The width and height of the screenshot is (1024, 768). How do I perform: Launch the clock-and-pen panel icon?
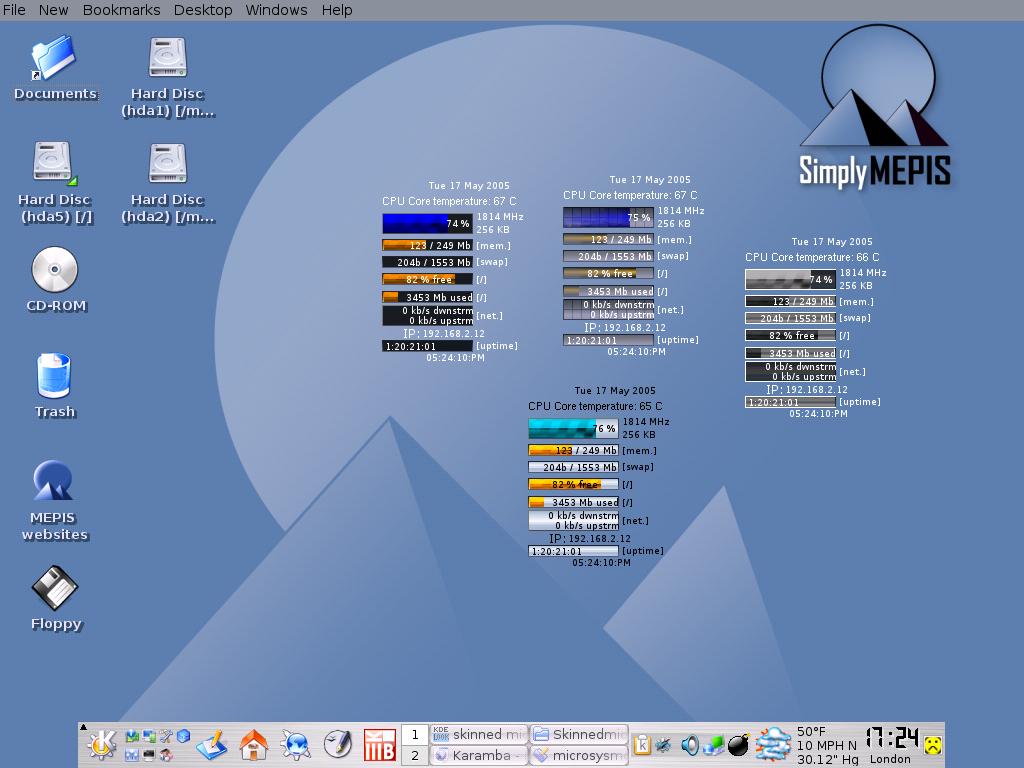(x=338, y=744)
